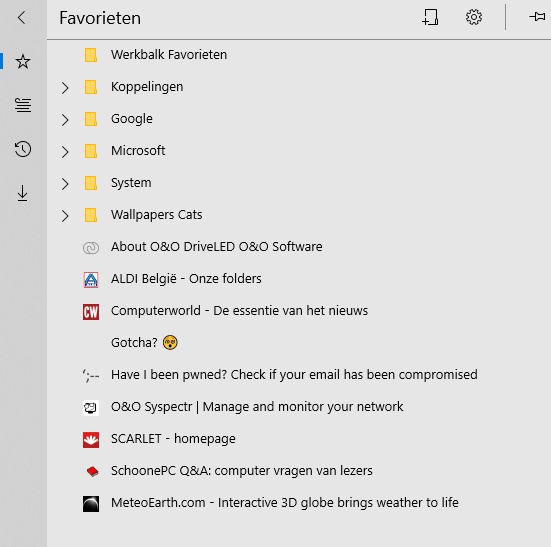Pin the Favorieten pane open
This screenshot has height=547, width=551.
pos(537,17)
